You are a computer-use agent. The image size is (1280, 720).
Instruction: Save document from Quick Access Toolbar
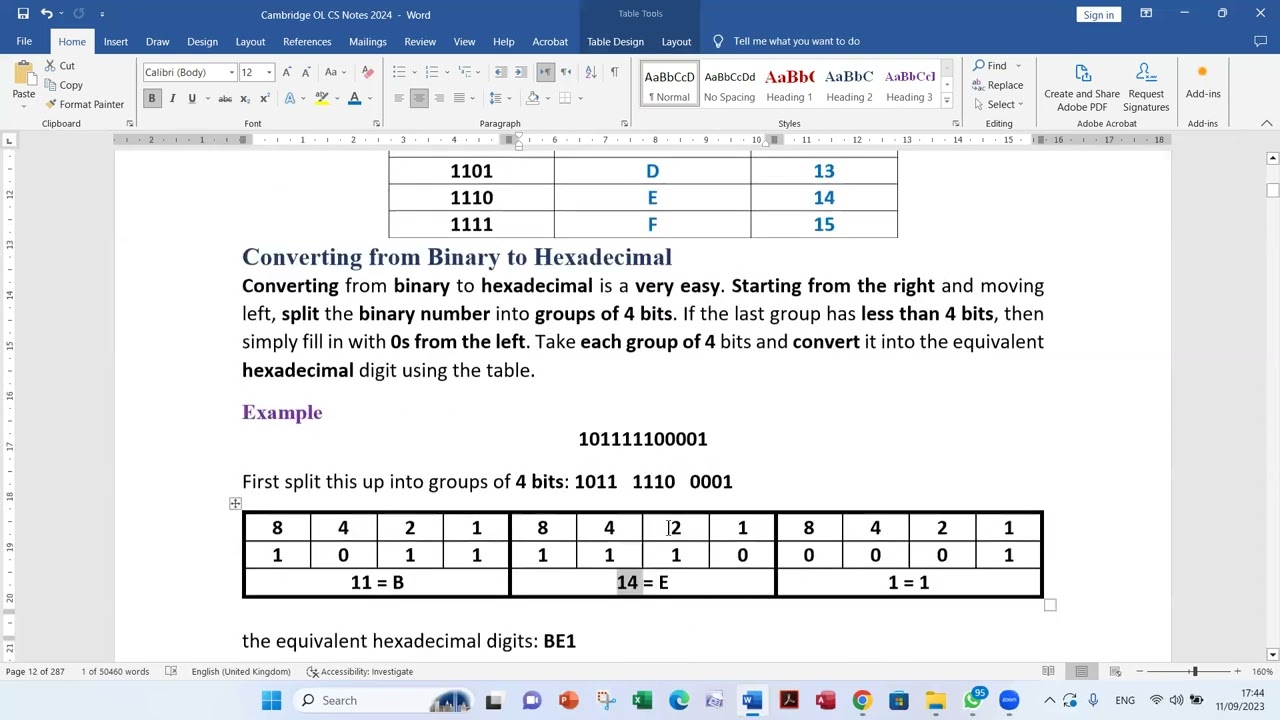23,14
